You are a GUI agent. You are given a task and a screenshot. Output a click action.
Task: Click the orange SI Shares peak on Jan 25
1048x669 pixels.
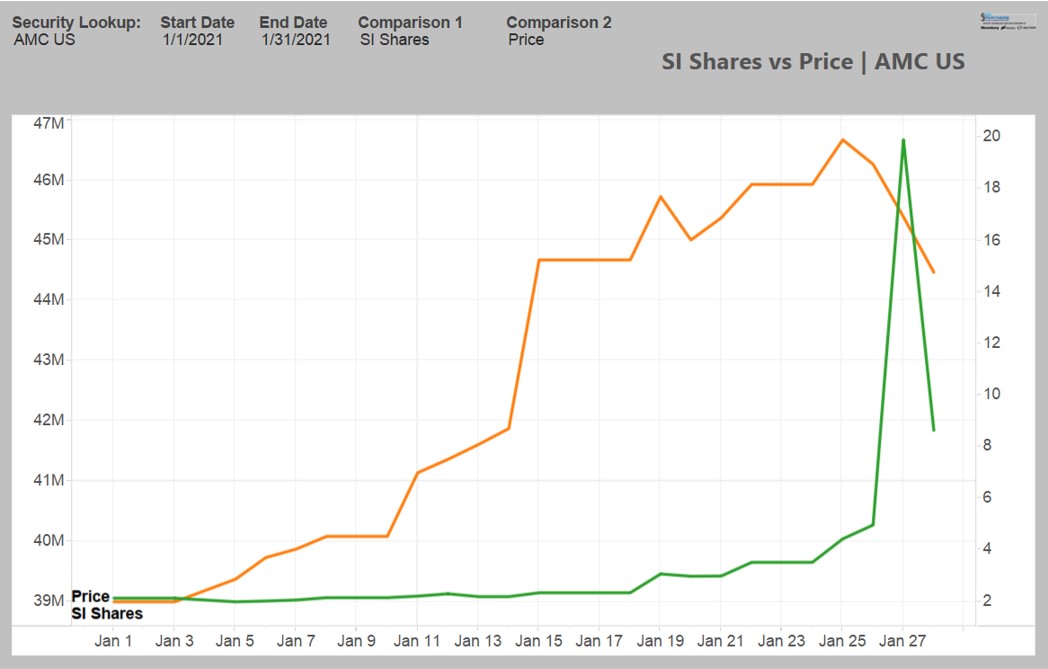(842, 140)
